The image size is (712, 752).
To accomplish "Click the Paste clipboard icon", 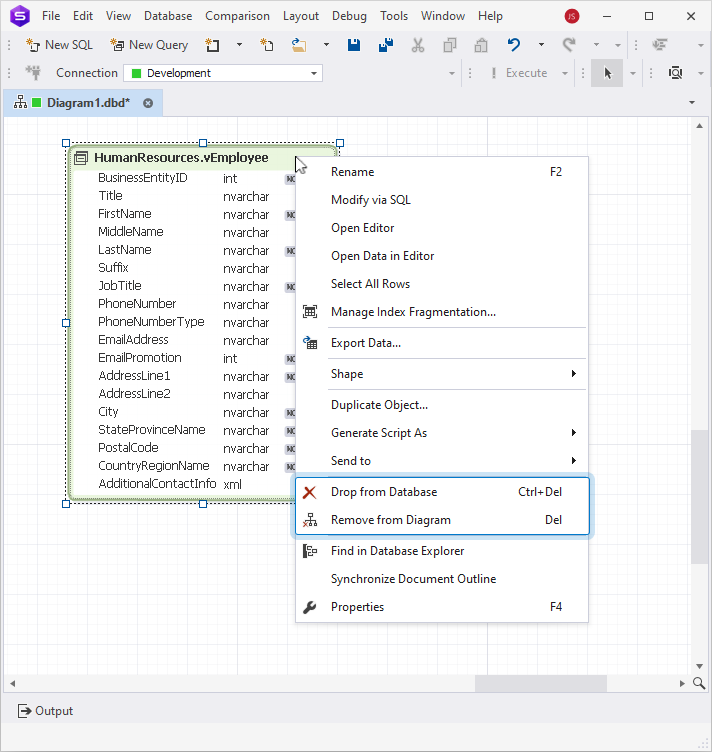I will [x=481, y=45].
